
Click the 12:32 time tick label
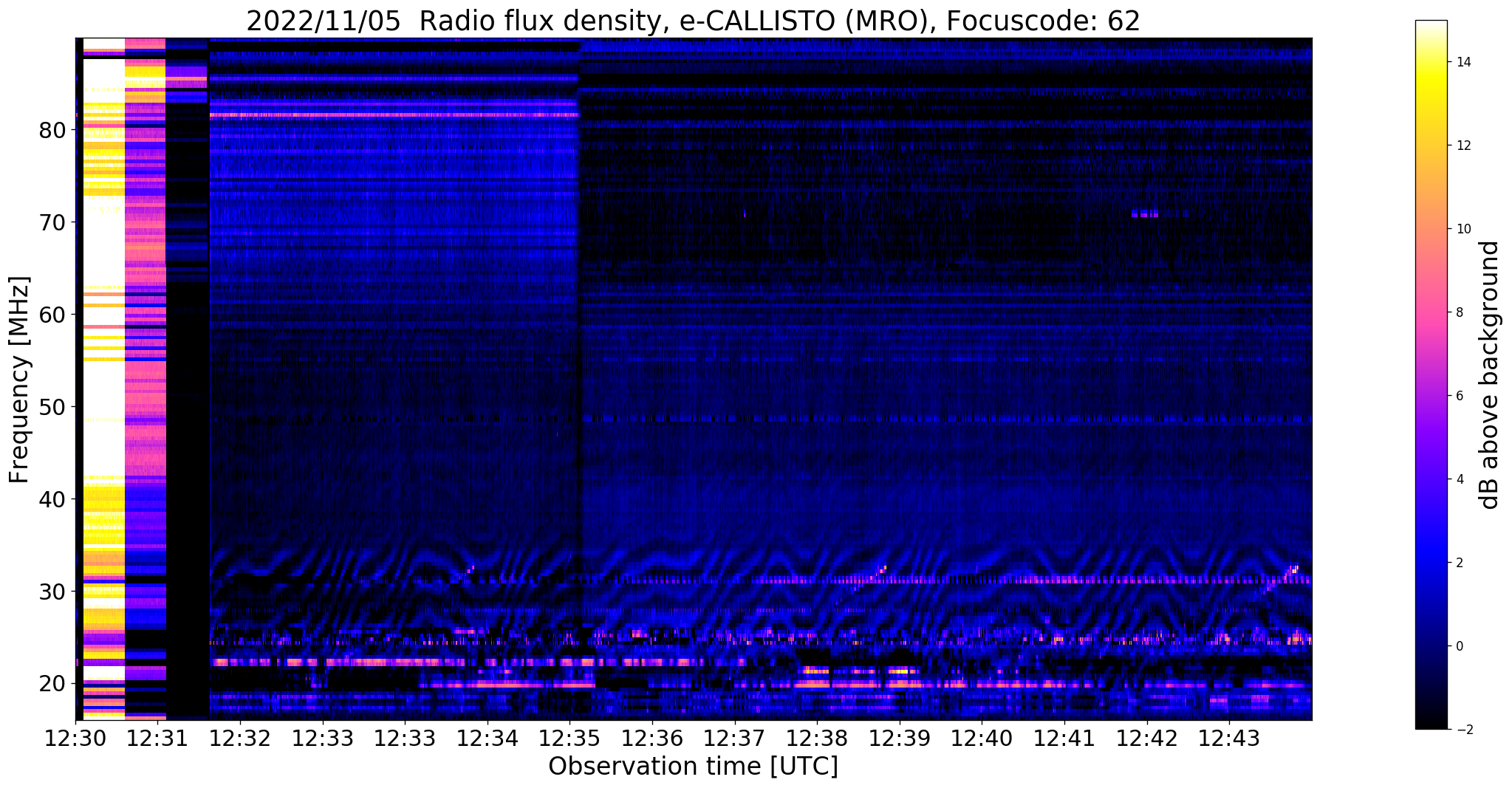pos(240,739)
